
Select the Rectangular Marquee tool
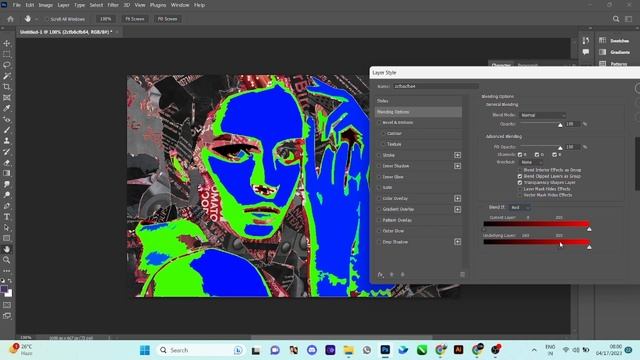tap(7, 54)
